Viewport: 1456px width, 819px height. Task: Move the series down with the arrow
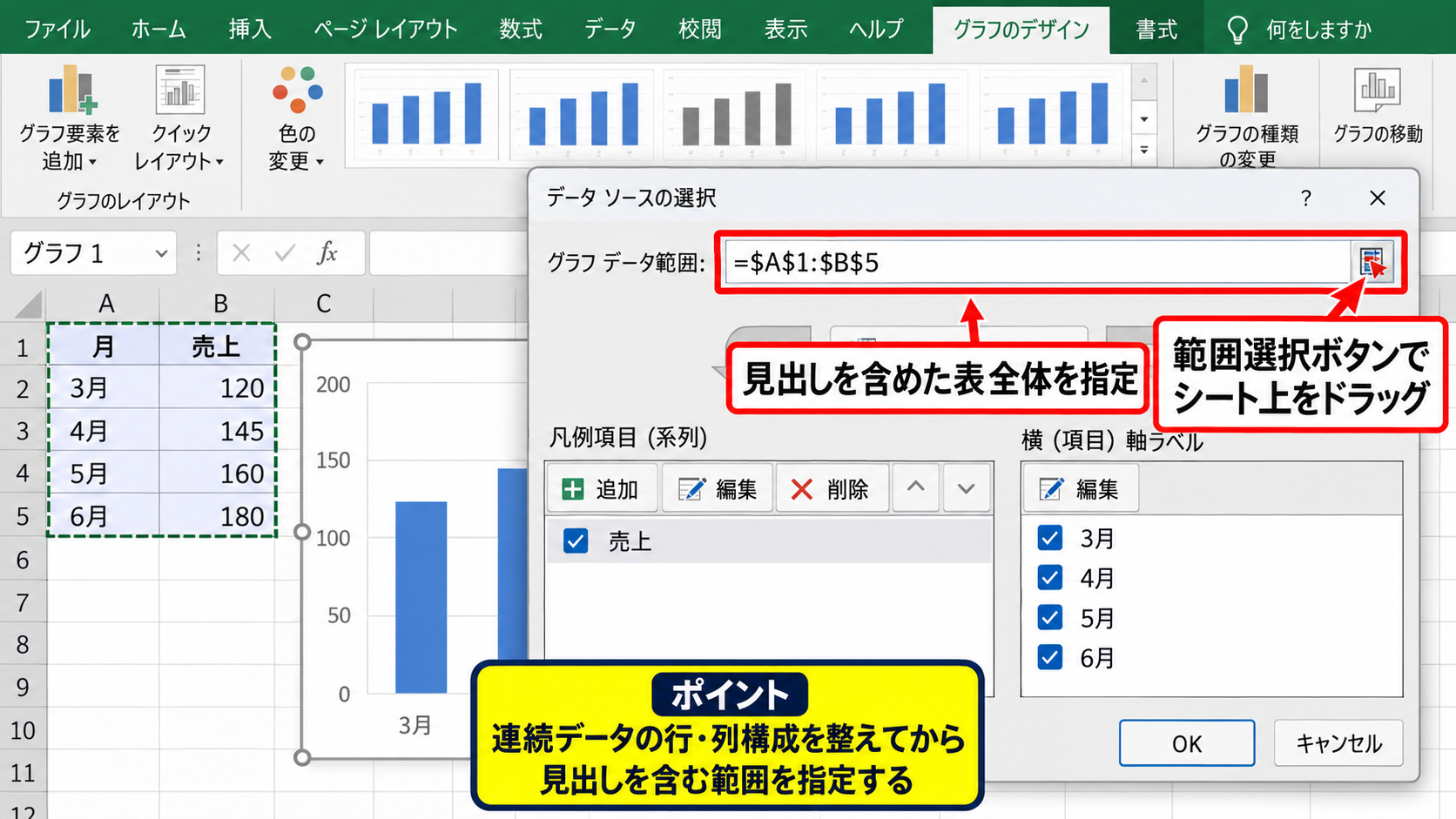966,488
